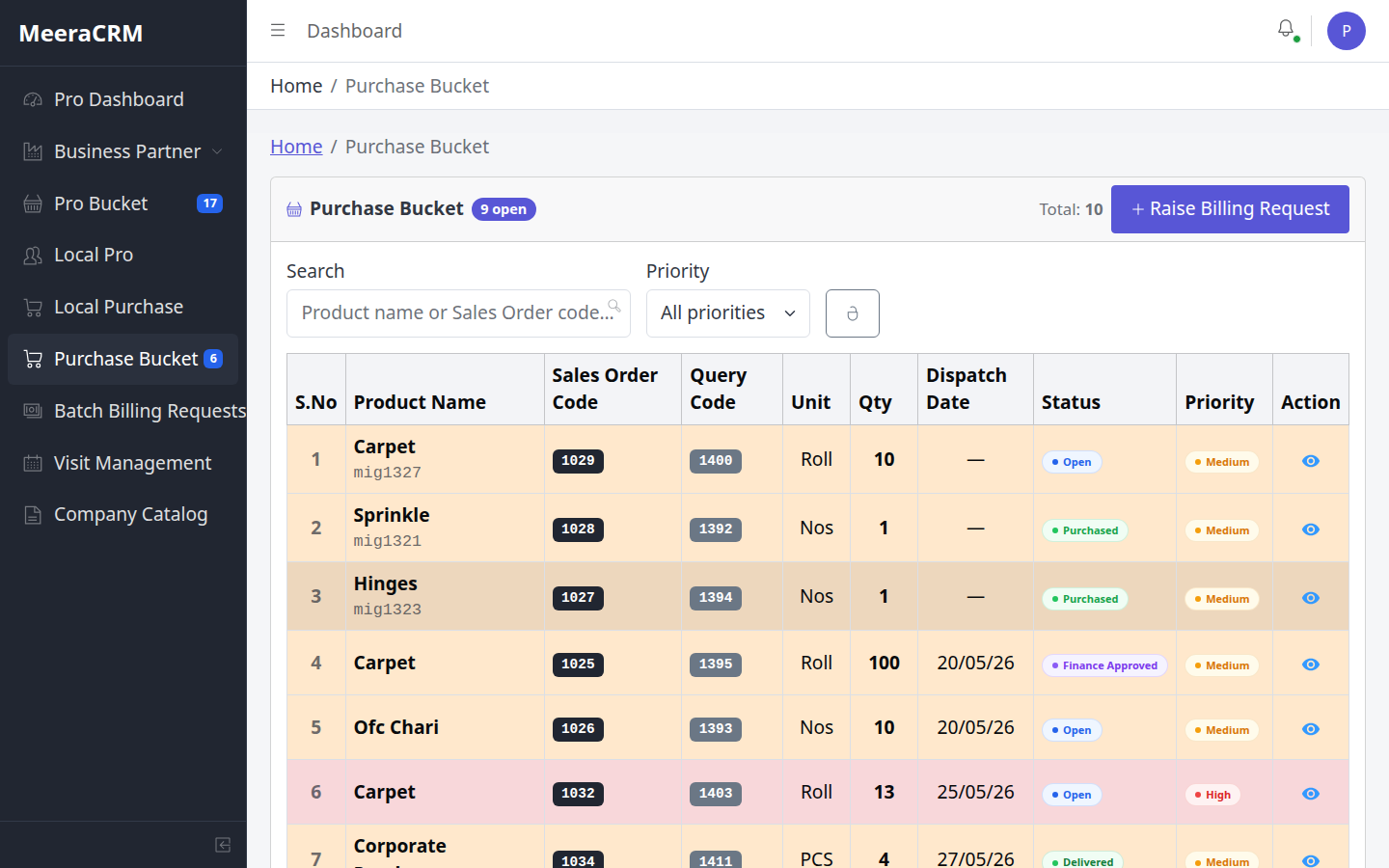Click Home in the top breadcrumb

[296, 86]
